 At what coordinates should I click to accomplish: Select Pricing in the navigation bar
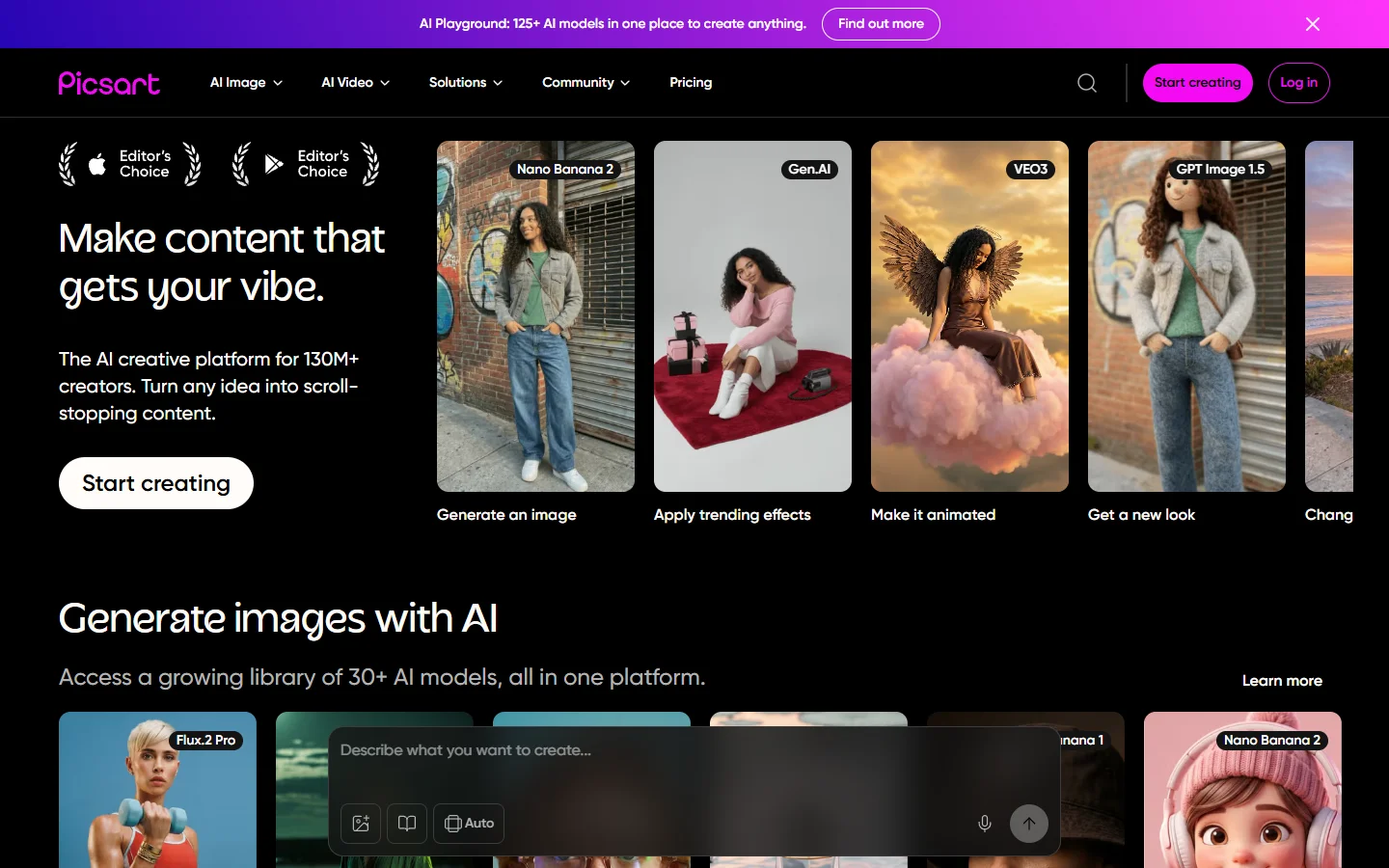690,83
